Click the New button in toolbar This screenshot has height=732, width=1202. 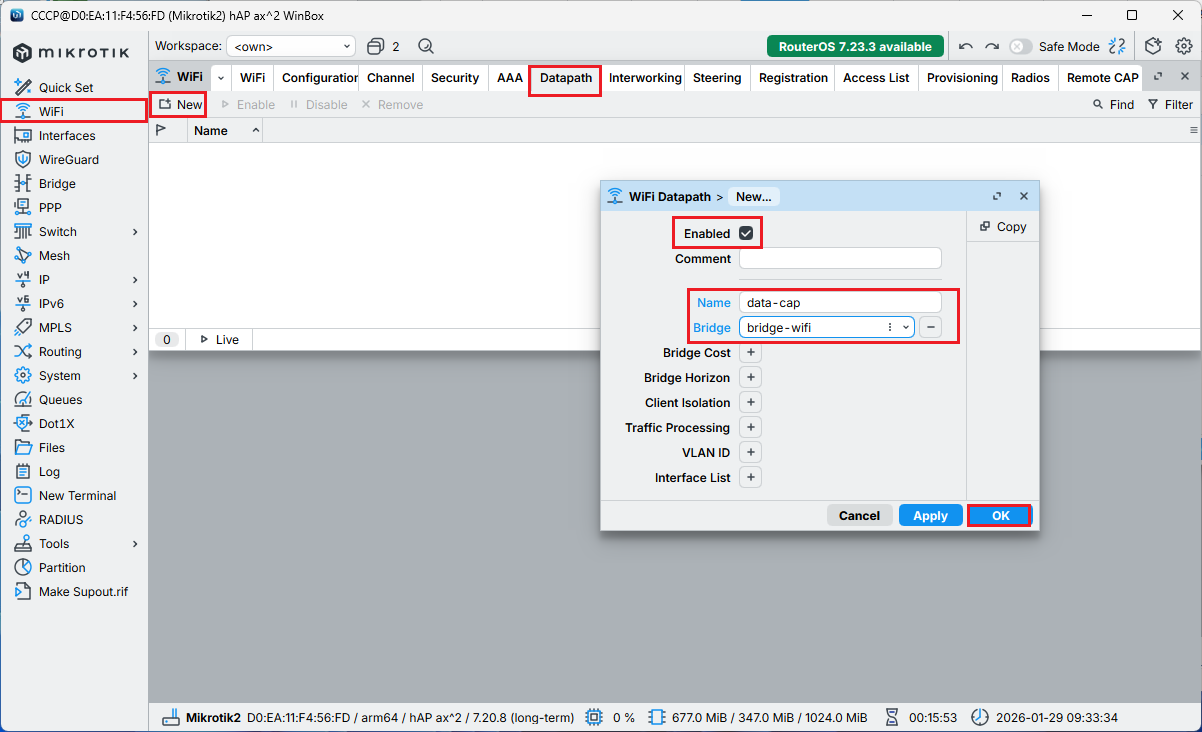(180, 105)
